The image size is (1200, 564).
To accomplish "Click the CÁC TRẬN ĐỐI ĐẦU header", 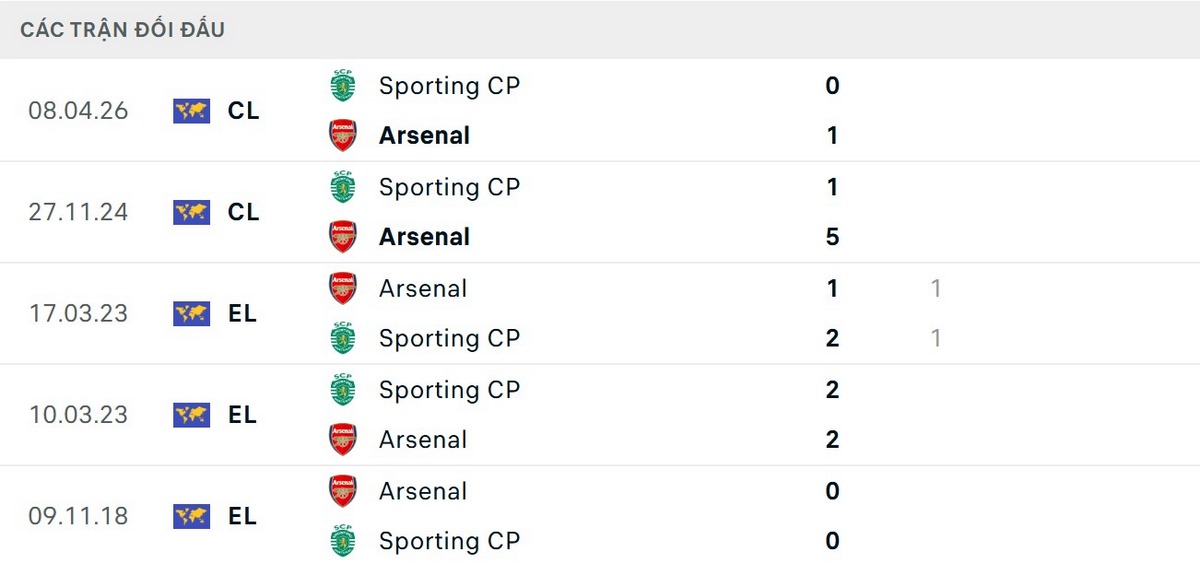I will pyautogui.click(x=122, y=30).
